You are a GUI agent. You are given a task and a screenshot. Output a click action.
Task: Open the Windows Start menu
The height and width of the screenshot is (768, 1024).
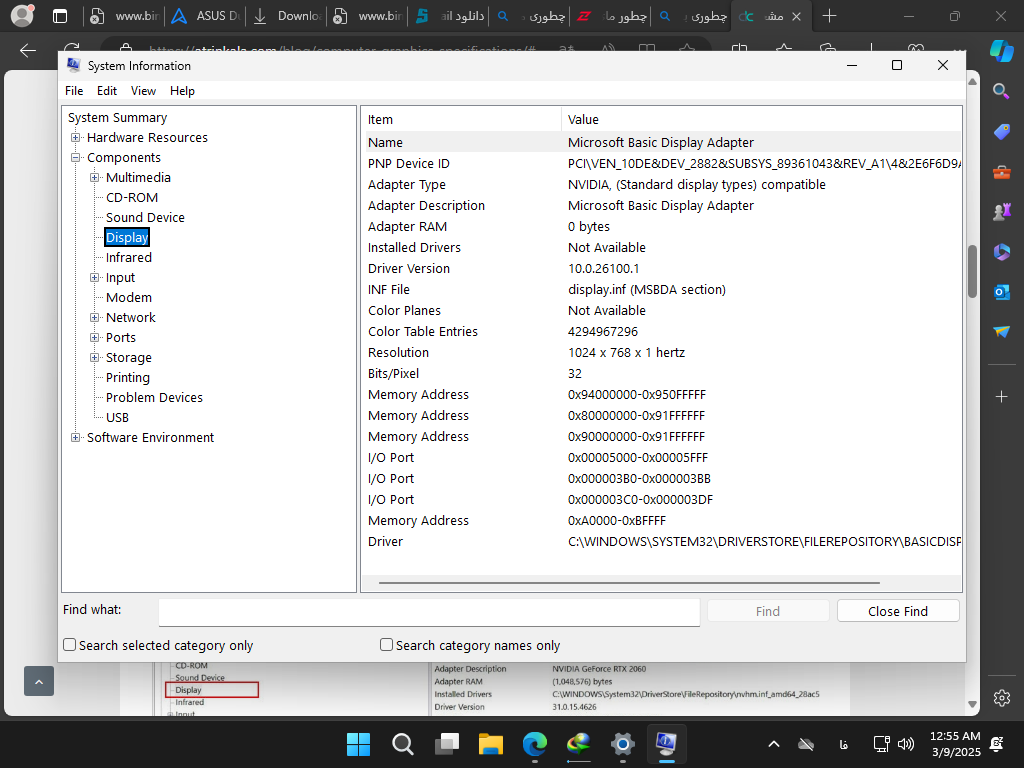[358, 744]
